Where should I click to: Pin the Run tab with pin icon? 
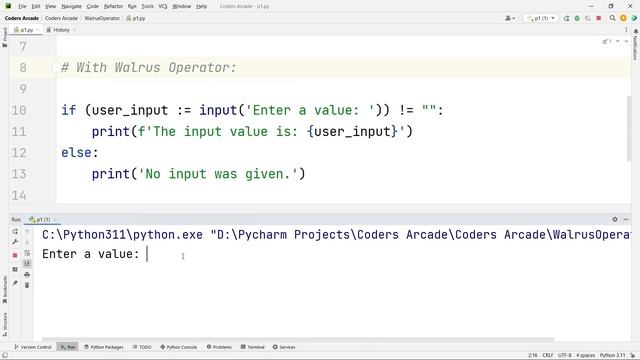click(15, 283)
